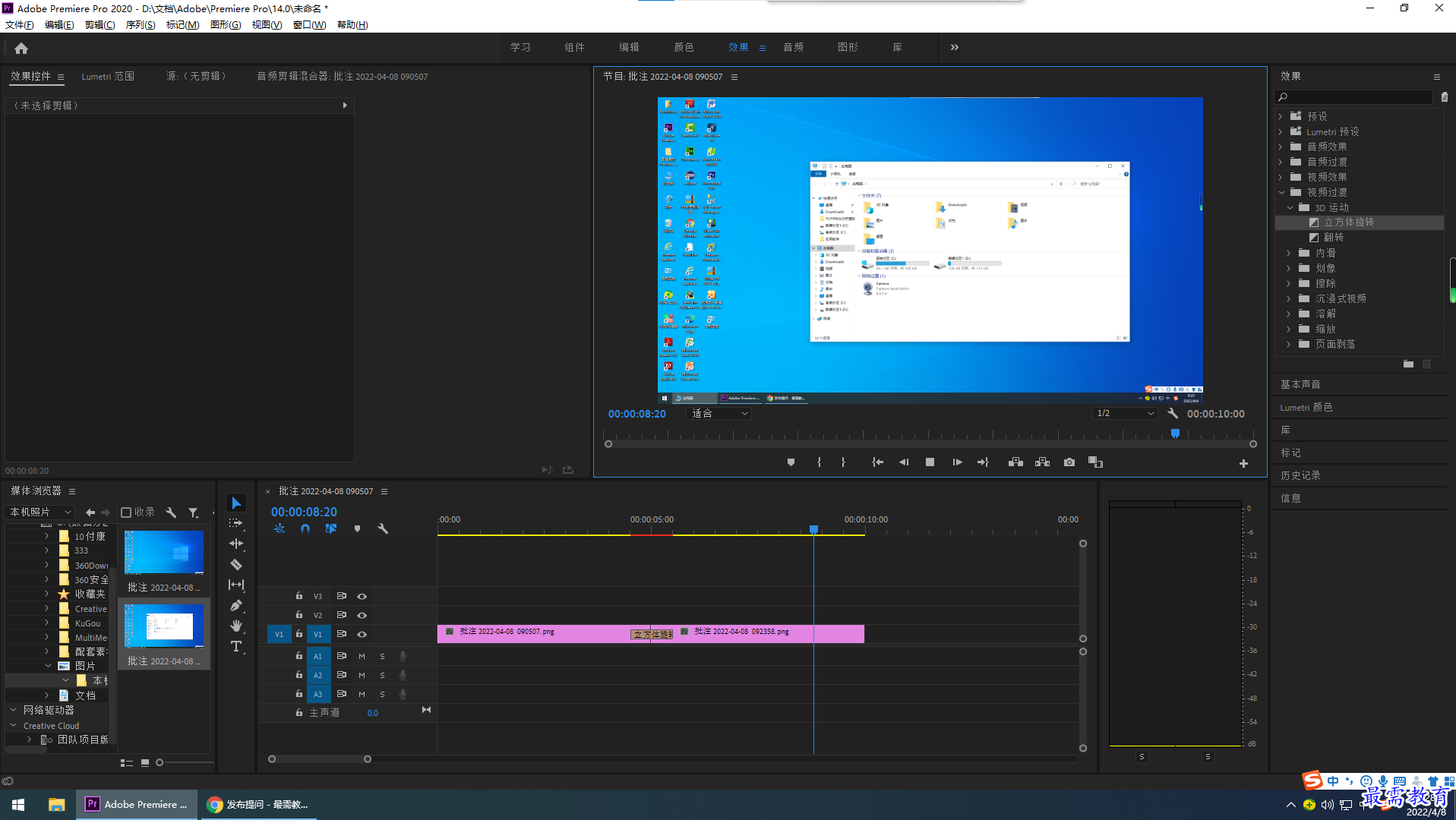Open the 历史记录 panel
This screenshot has height=820, width=1456.
pos(1300,475)
